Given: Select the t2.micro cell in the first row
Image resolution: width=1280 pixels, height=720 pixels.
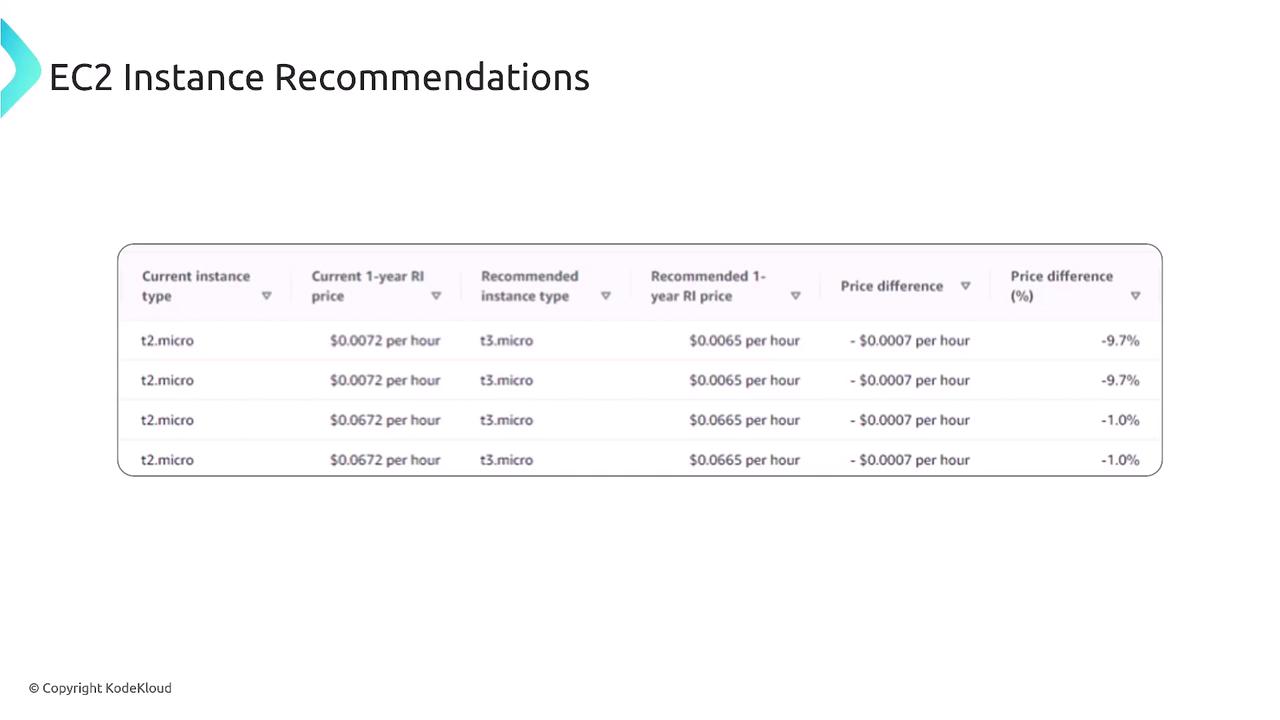Looking at the screenshot, I should (x=167, y=340).
